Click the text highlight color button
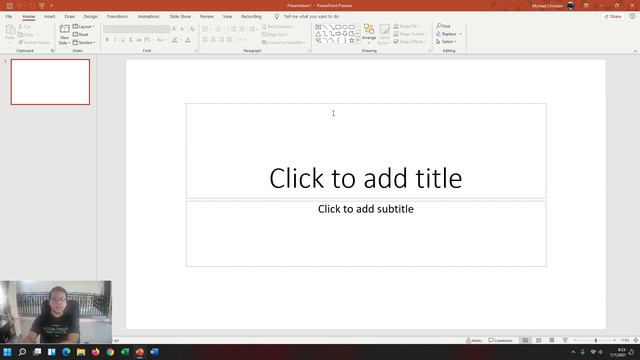 pyautogui.click(x=175, y=40)
